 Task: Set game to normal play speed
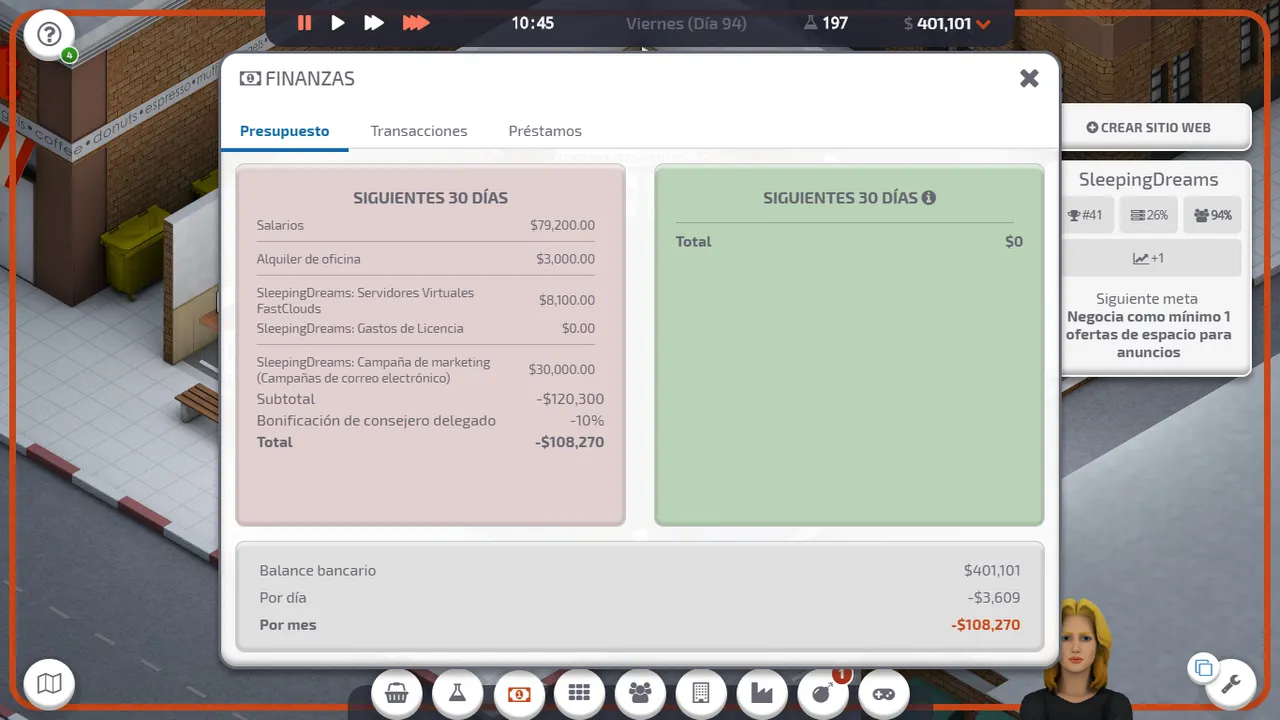click(338, 23)
